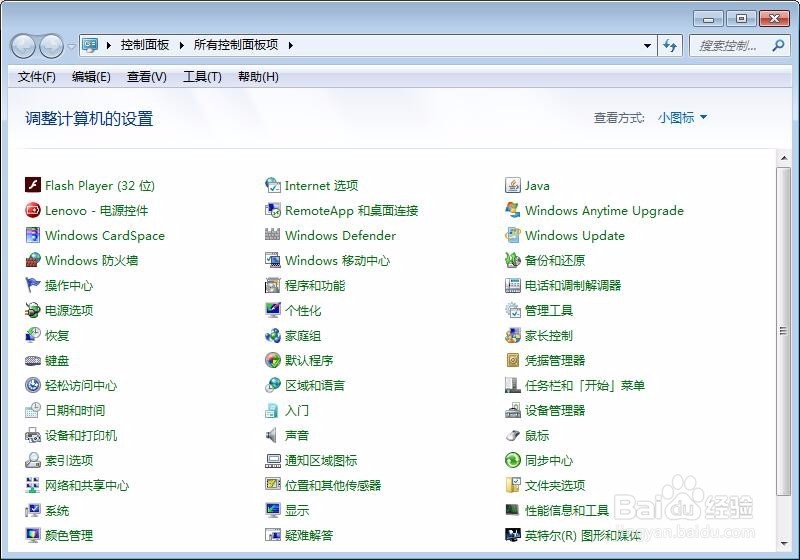Open the 系统 system icon
800x560 pixels.
pos(33,510)
